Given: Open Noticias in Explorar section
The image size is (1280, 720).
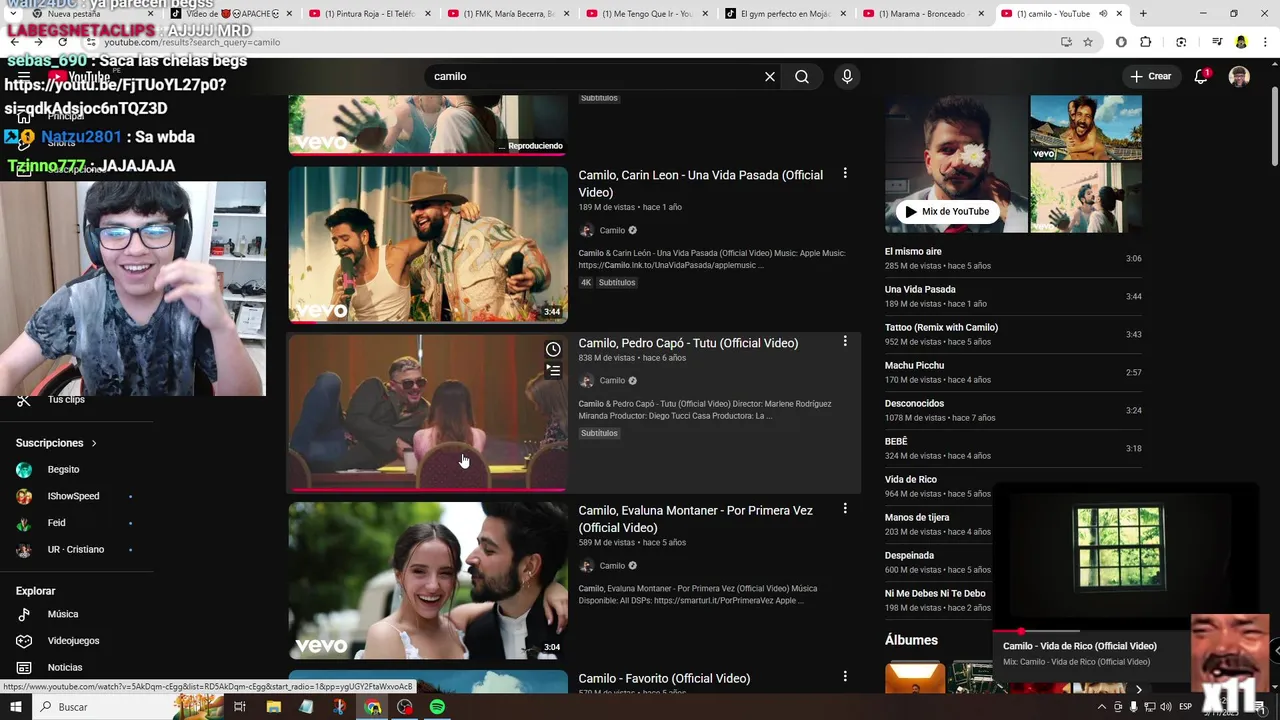Looking at the screenshot, I should [65, 668].
